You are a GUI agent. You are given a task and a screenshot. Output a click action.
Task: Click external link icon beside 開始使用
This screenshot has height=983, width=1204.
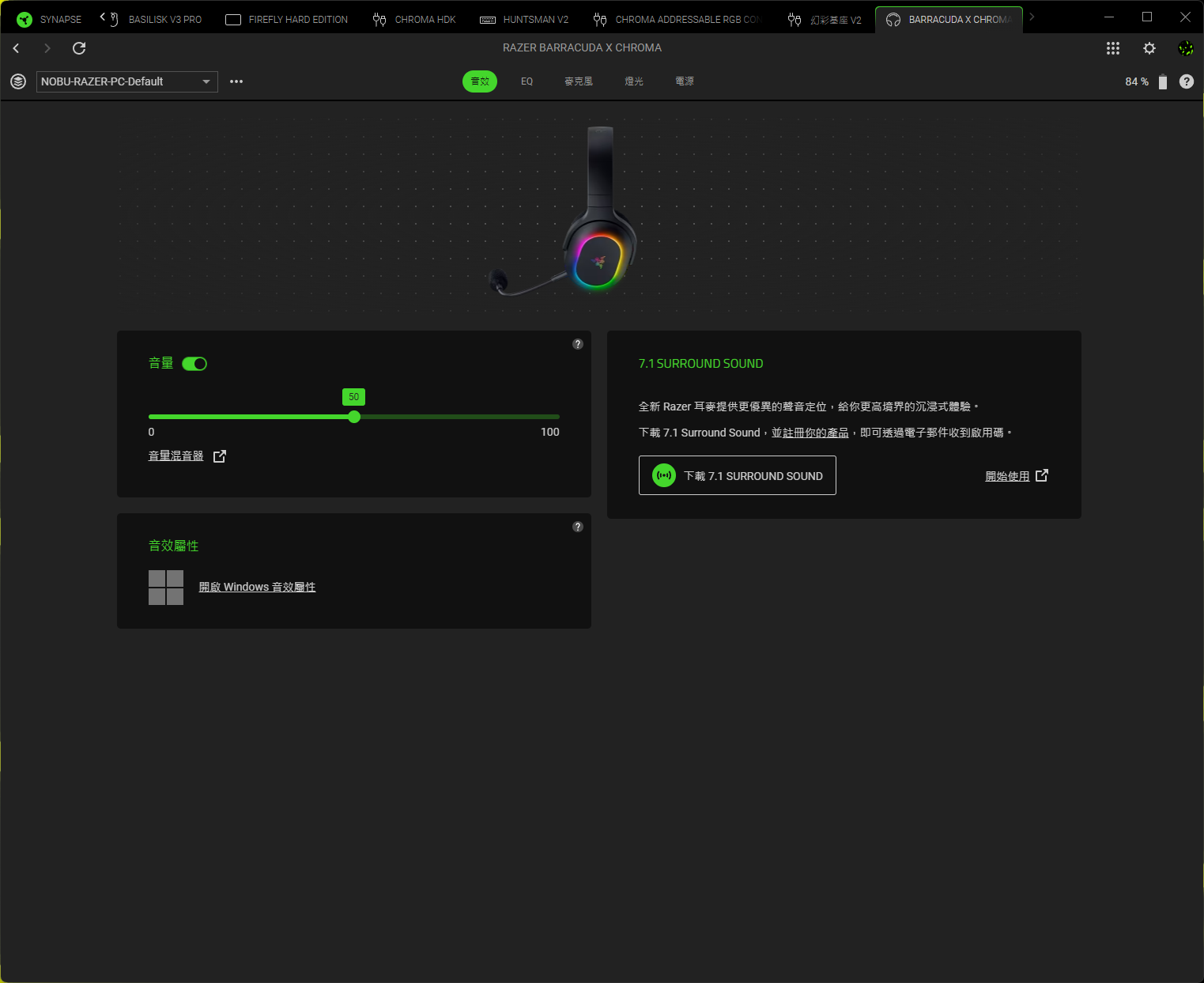click(1042, 475)
